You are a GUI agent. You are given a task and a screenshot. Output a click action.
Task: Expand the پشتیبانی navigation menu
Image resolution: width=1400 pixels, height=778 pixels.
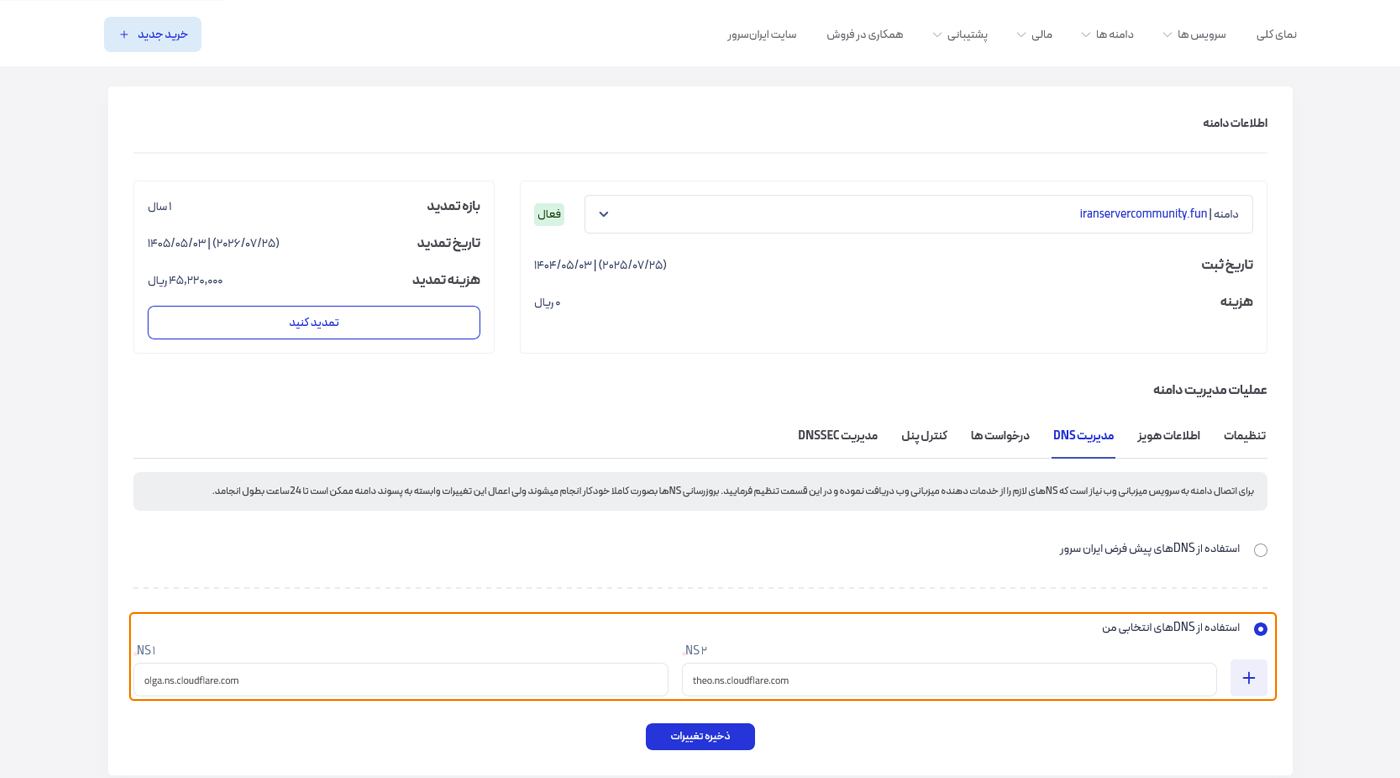(x=960, y=34)
